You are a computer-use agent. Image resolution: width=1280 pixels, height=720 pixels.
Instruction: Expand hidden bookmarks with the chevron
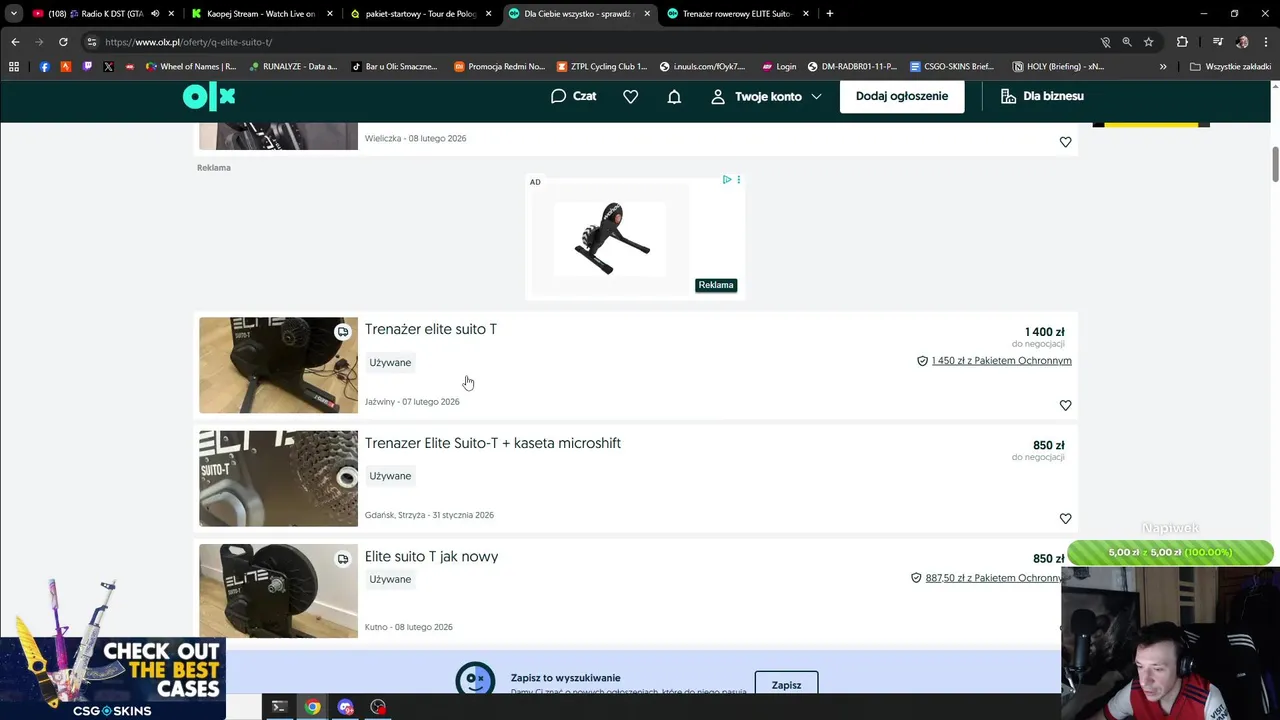point(1163,67)
